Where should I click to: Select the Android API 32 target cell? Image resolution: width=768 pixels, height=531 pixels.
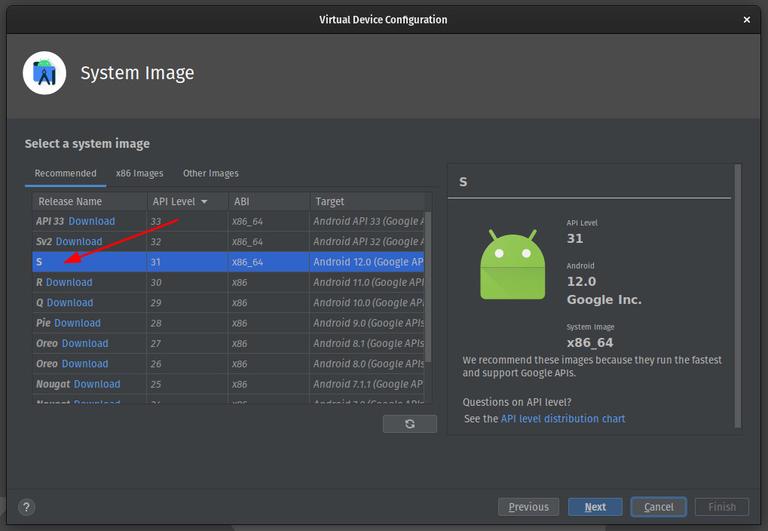point(367,241)
